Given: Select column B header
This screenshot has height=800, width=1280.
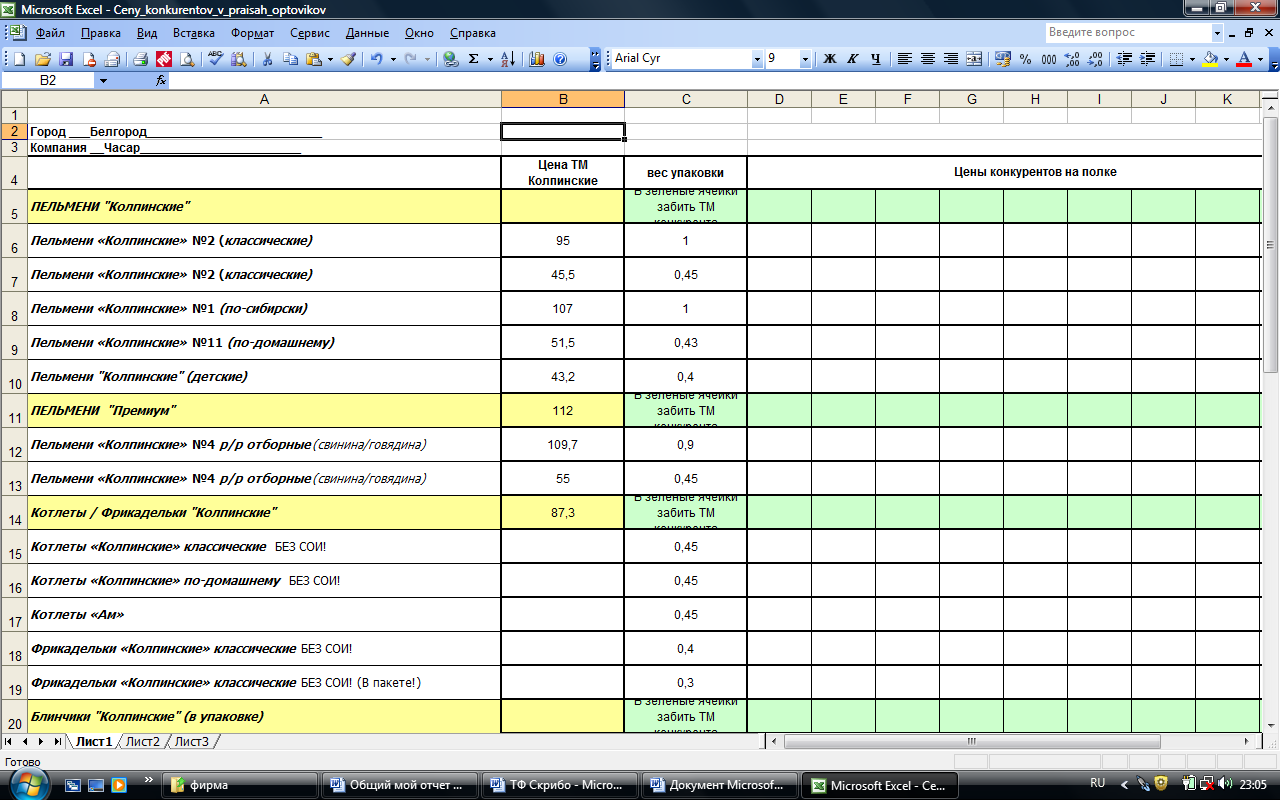Looking at the screenshot, I should point(563,99).
